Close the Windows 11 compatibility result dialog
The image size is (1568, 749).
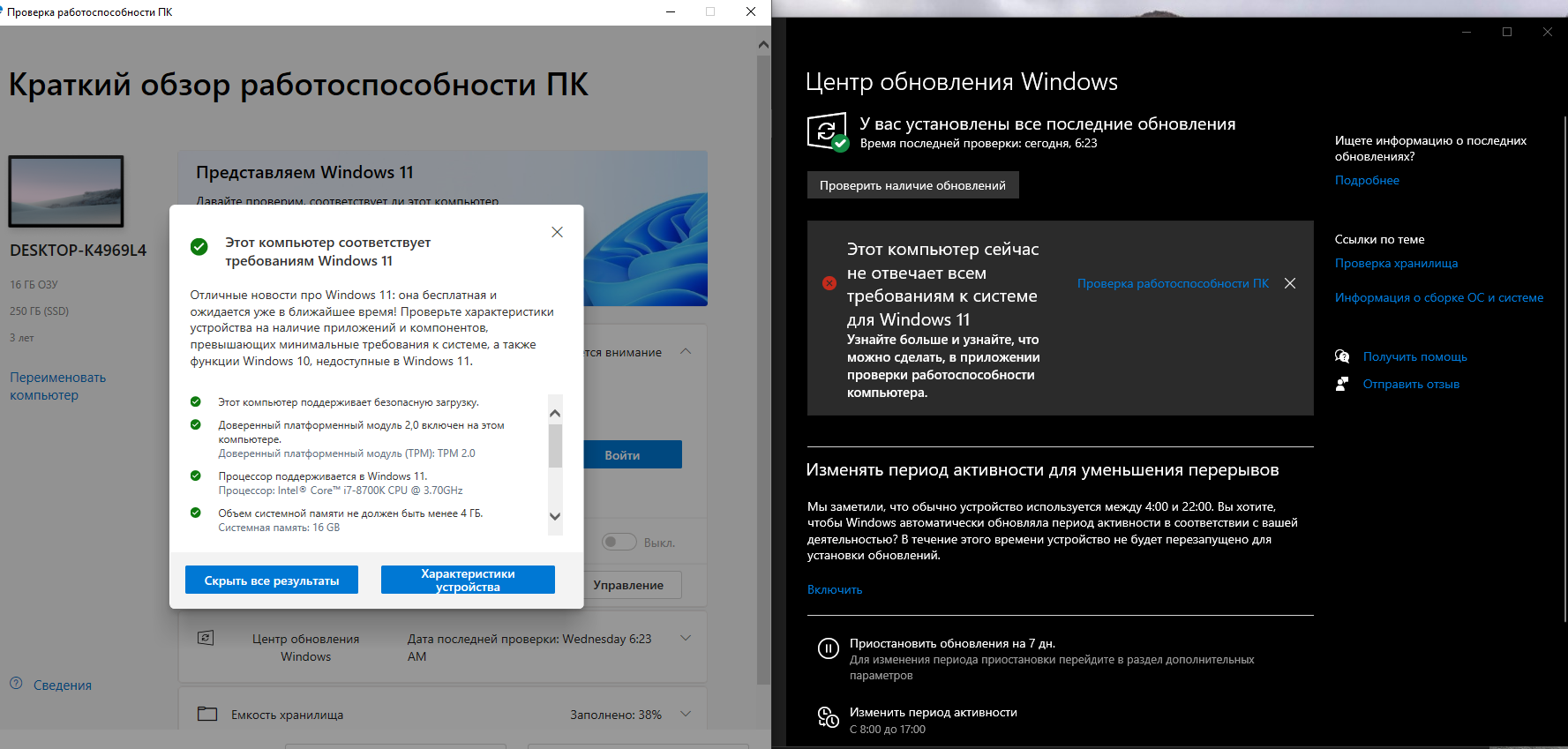pos(557,232)
